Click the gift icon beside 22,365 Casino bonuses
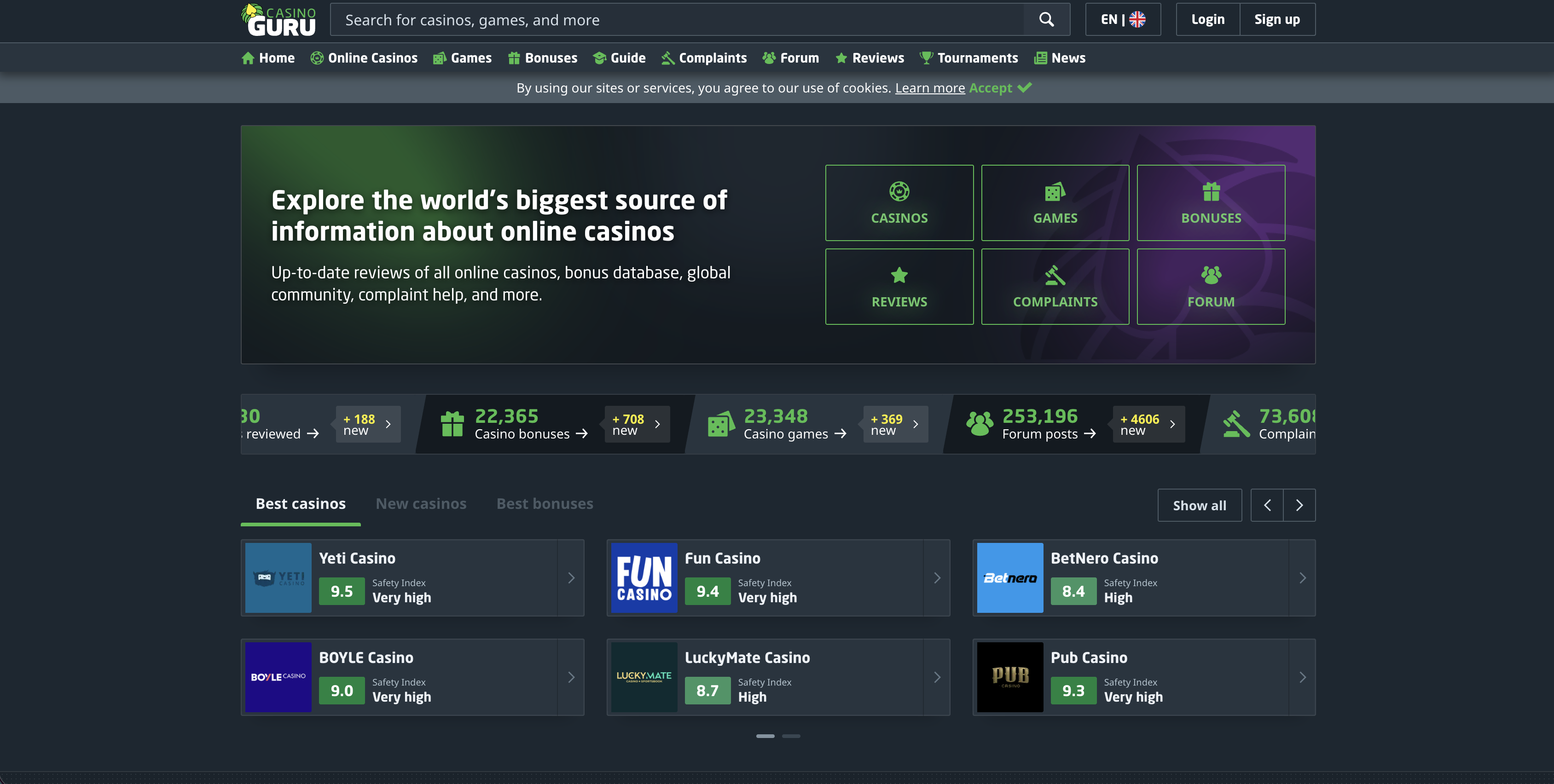The height and width of the screenshot is (784, 1554). 452,423
